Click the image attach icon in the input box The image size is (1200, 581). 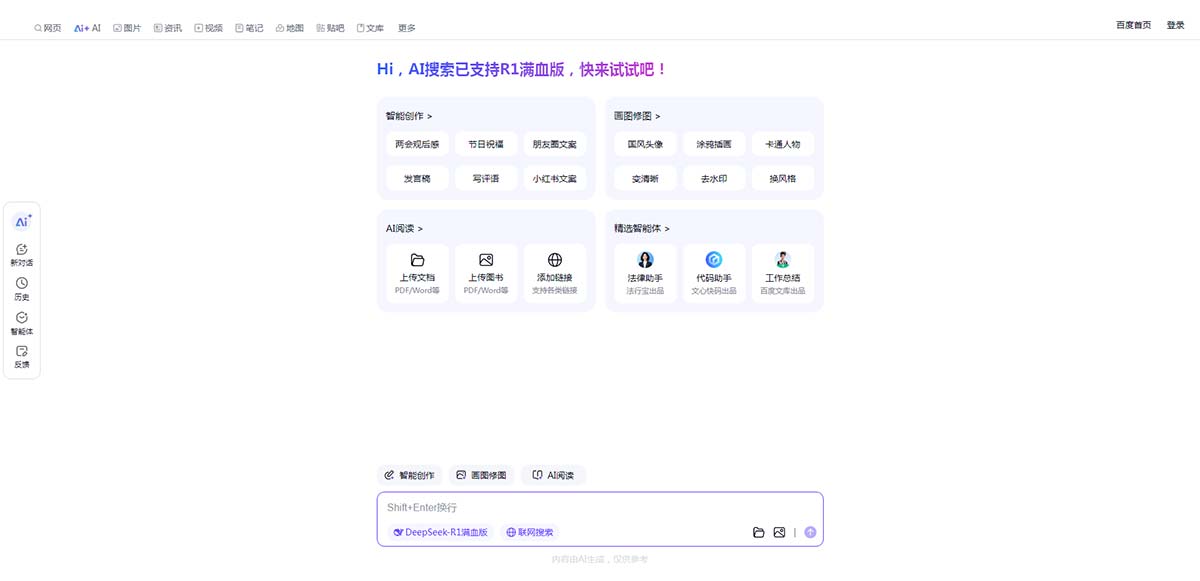779,533
